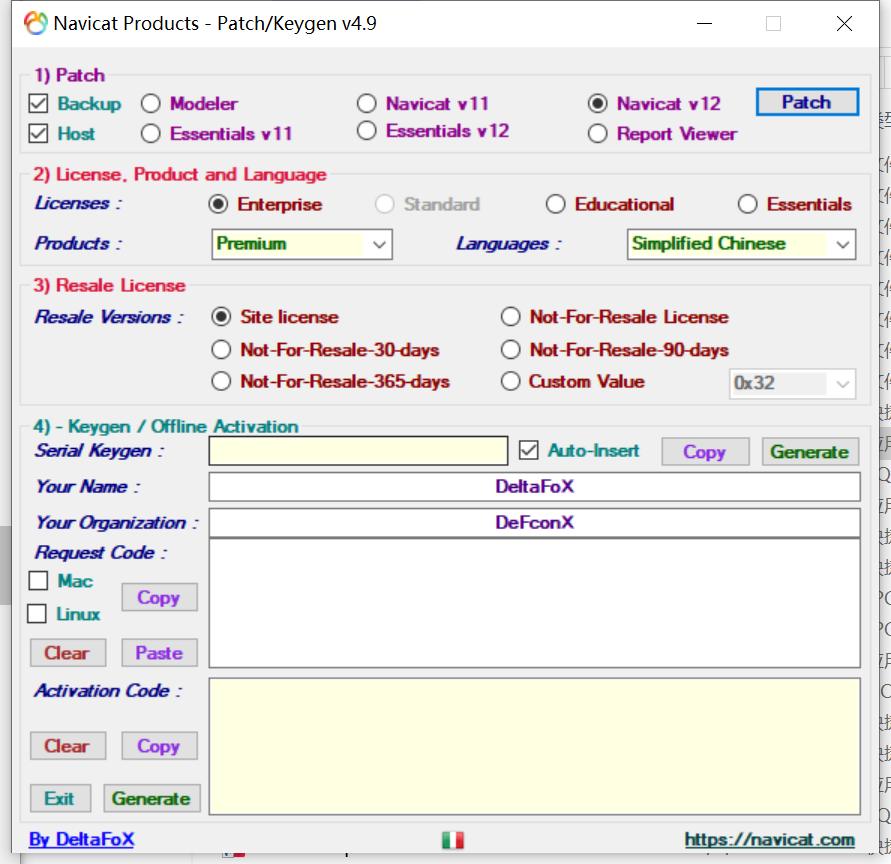Screen dimensions: 891x864
Task: Select the Navicat v11 radio button
Action: (x=367, y=104)
